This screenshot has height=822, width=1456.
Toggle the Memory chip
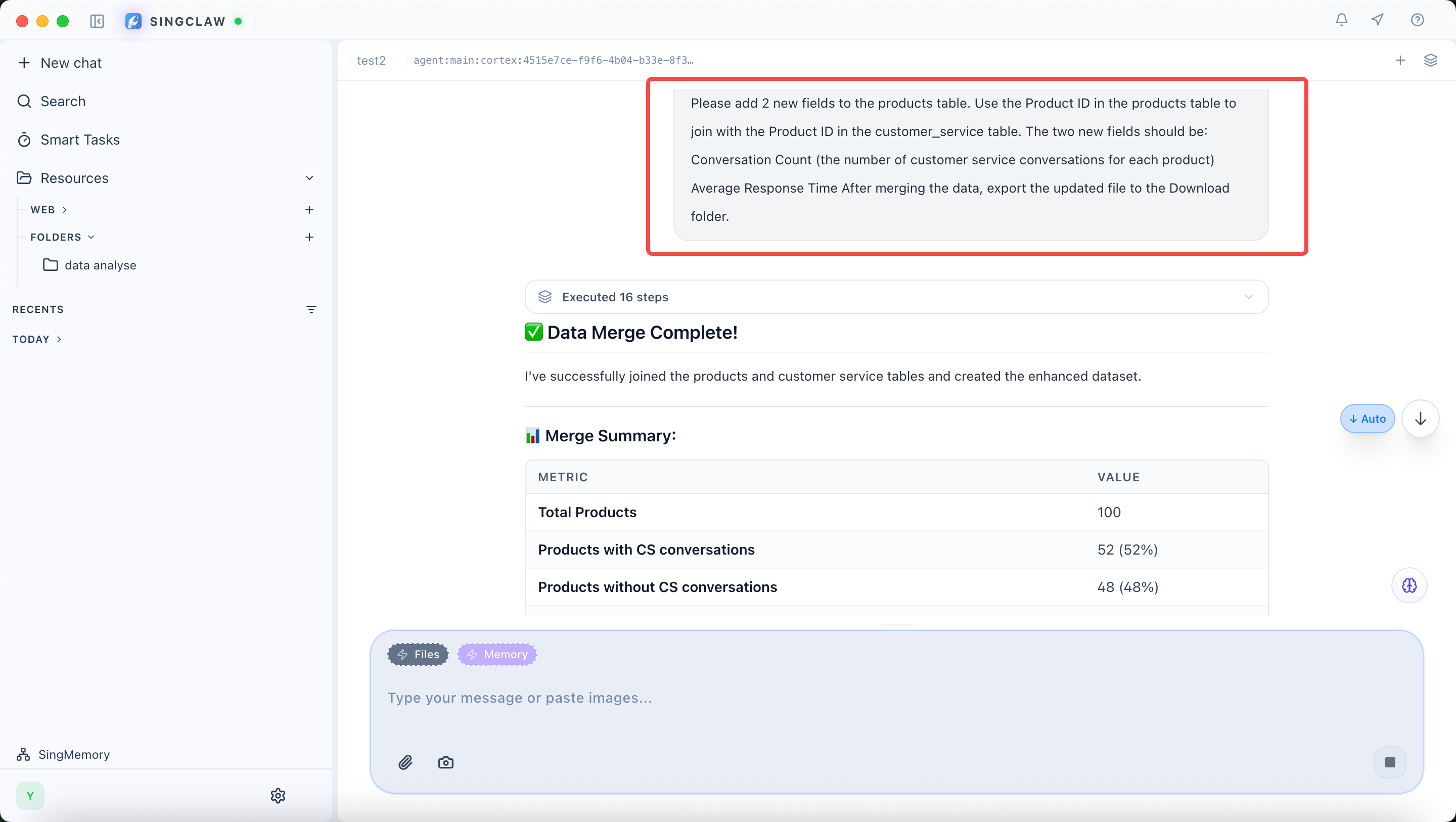point(497,654)
